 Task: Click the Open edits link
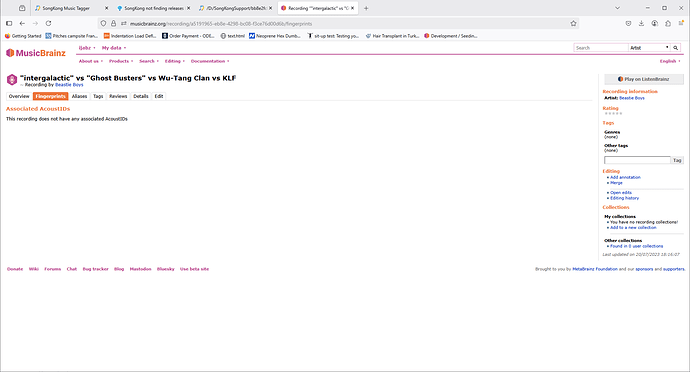coord(620,193)
